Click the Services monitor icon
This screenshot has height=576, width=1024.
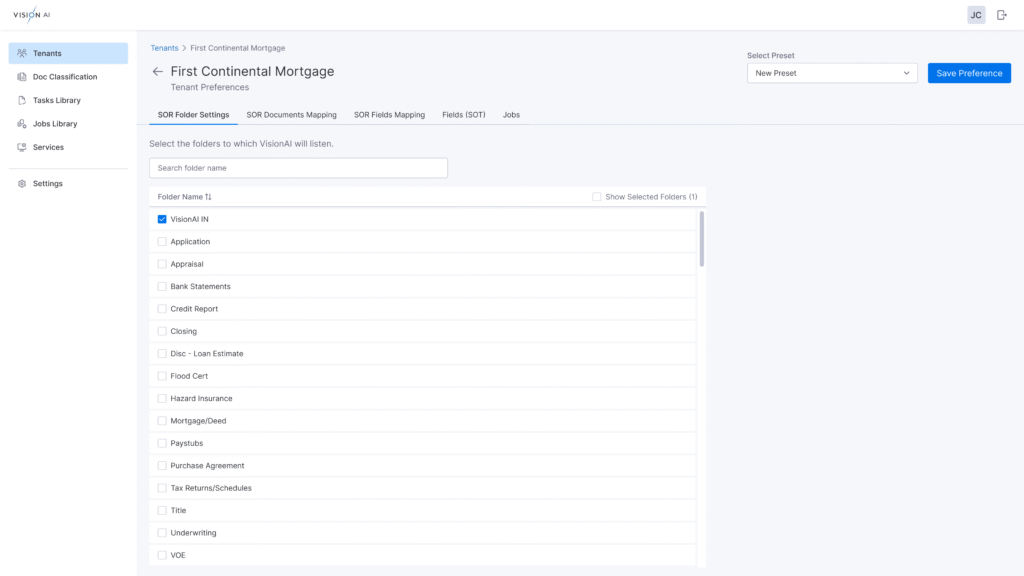coord(22,147)
